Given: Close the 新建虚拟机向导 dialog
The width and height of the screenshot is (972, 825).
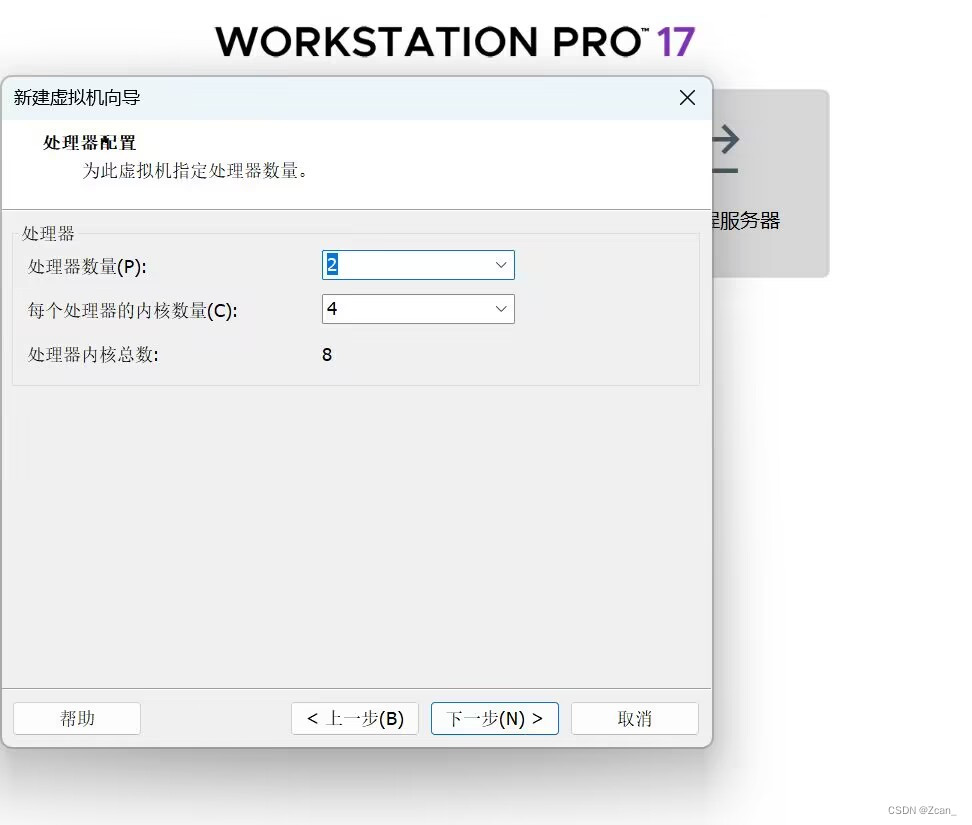Looking at the screenshot, I should [687, 97].
